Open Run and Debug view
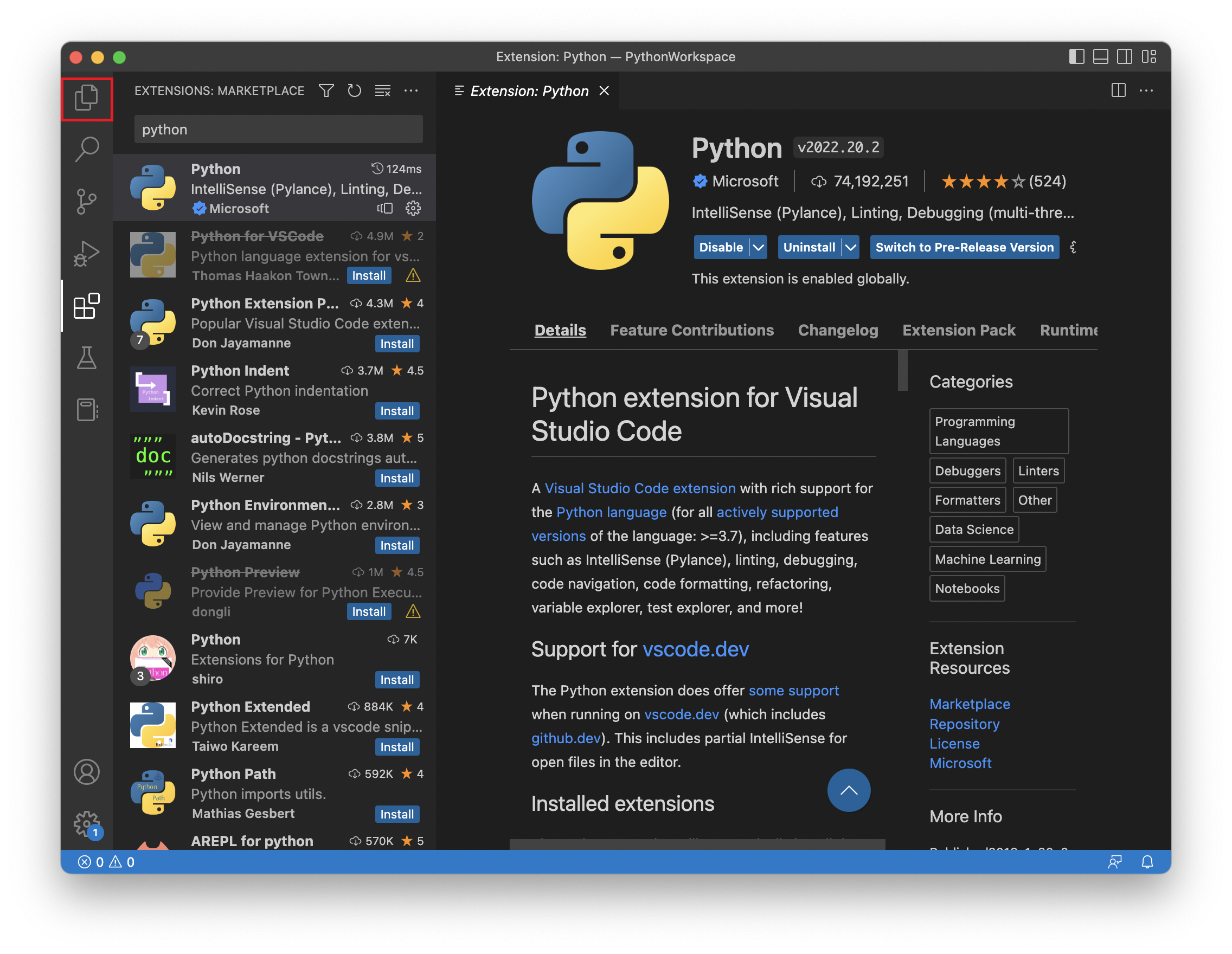Image resolution: width=1232 pixels, height=954 pixels. click(86, 253)
